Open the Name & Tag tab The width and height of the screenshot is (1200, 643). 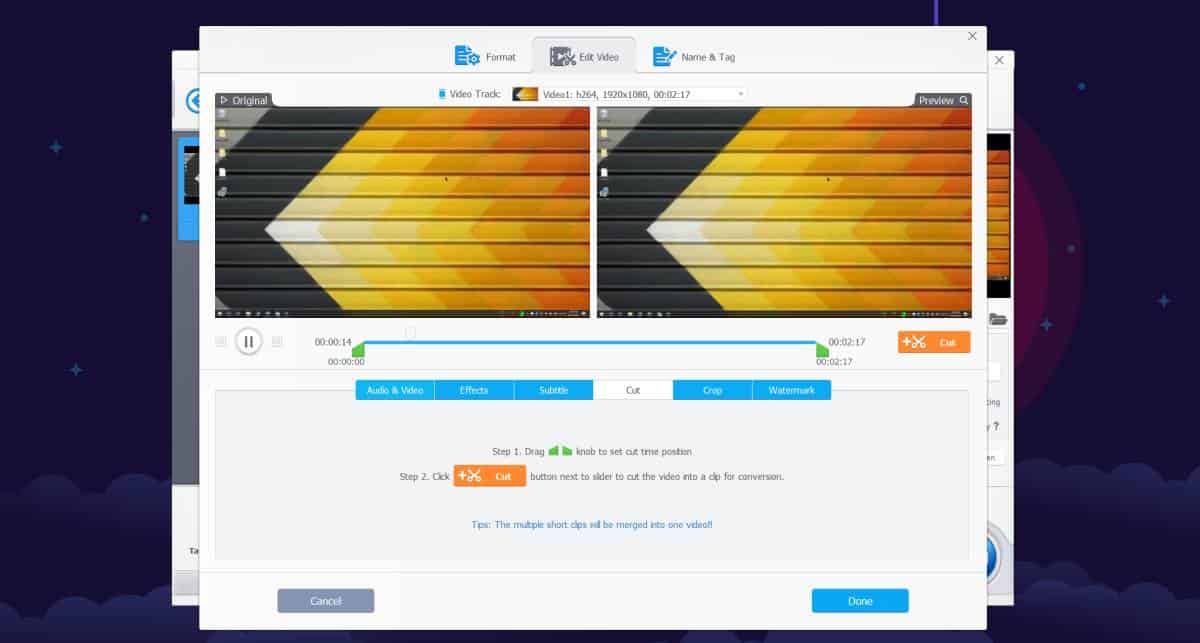[x=694, y=56]
